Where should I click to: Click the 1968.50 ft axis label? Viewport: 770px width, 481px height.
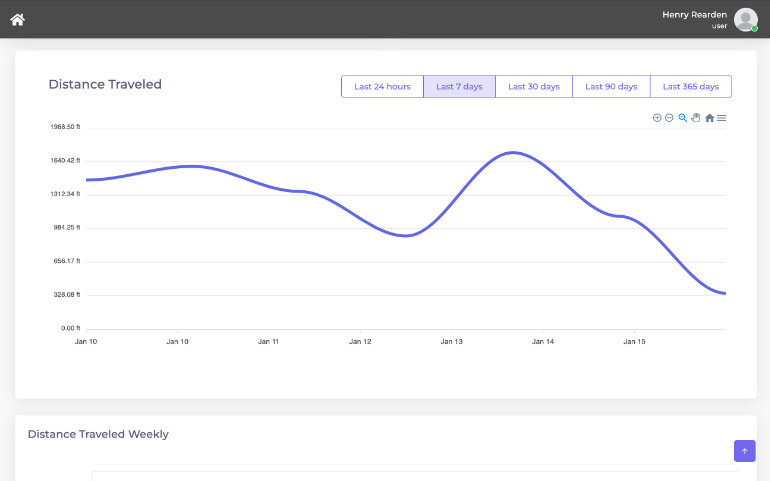(65, 127)
